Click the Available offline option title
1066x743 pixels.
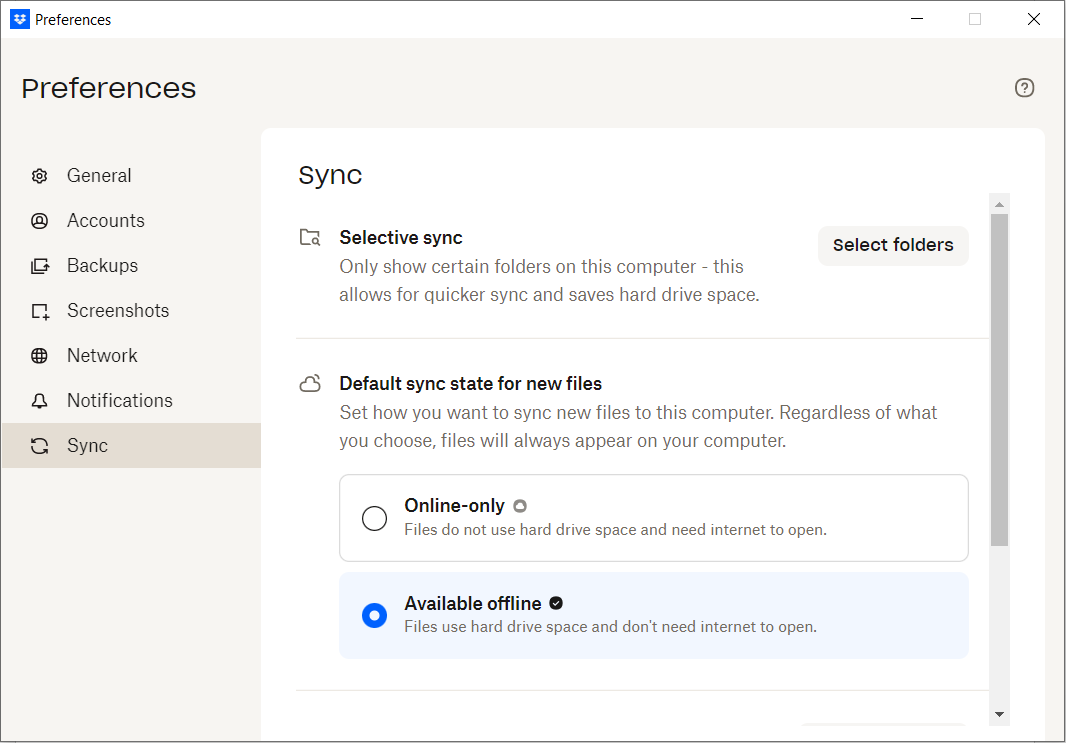click(x=472, y=603)
